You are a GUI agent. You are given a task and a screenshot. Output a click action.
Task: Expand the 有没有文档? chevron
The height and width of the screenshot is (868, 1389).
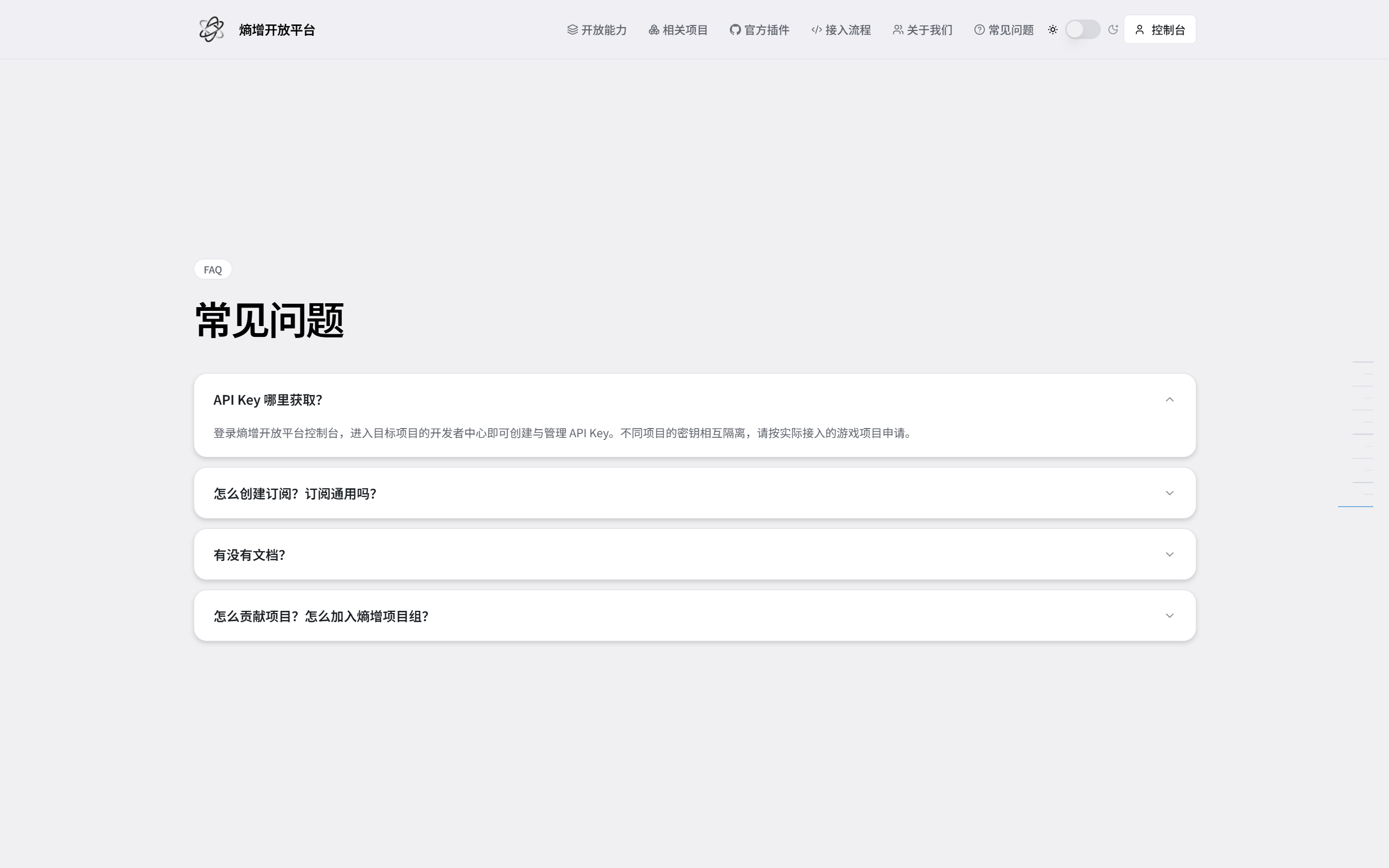tap(1169, 554)
